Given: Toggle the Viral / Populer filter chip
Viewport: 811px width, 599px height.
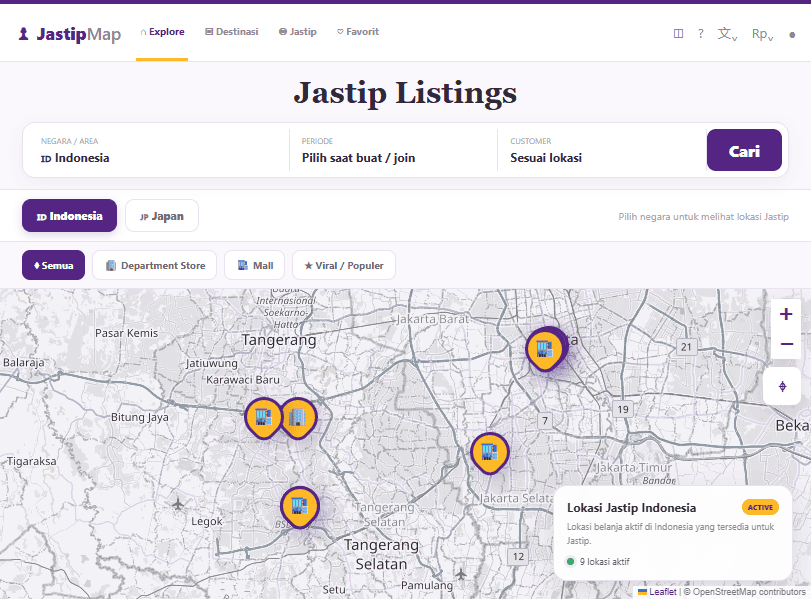Looking at the screenshot, I should click(344, 265).
